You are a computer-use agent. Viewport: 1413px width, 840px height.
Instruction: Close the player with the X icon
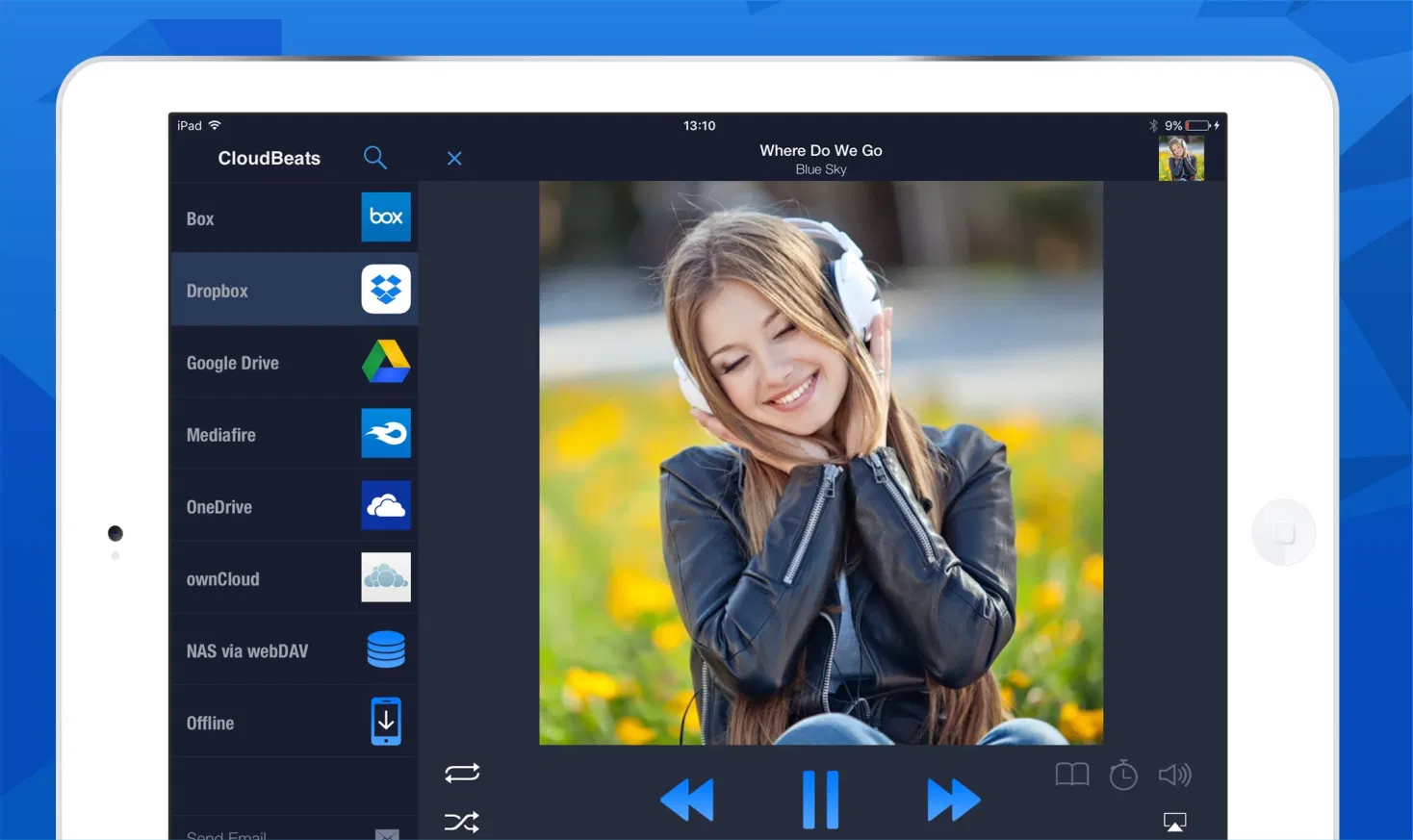point(454,159)
